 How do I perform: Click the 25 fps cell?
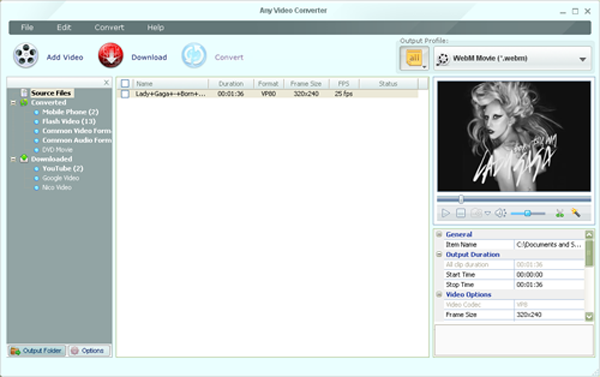click(343, 94)
